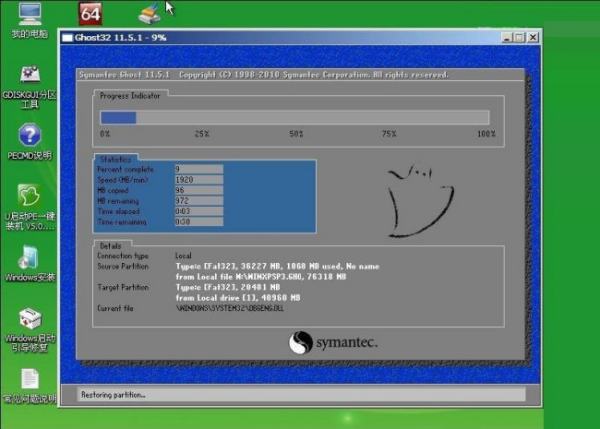This screenshot has height=429, width=600.
Task: Open the scanner-style desktop icon beside 64
Action: point(148,13)
